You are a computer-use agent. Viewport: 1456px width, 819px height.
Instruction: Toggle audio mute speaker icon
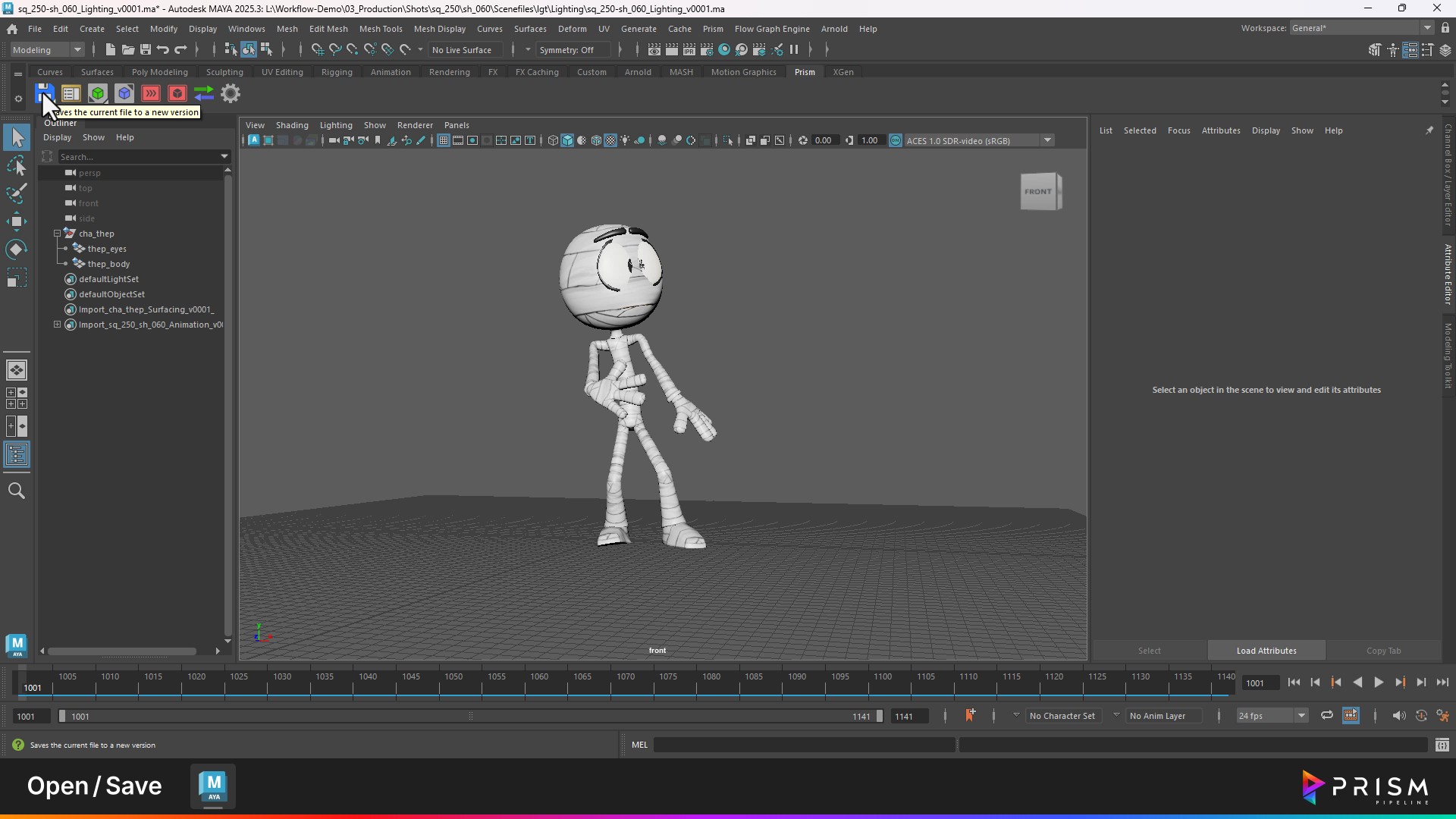pyautogui.click(x=1399, y=715)
